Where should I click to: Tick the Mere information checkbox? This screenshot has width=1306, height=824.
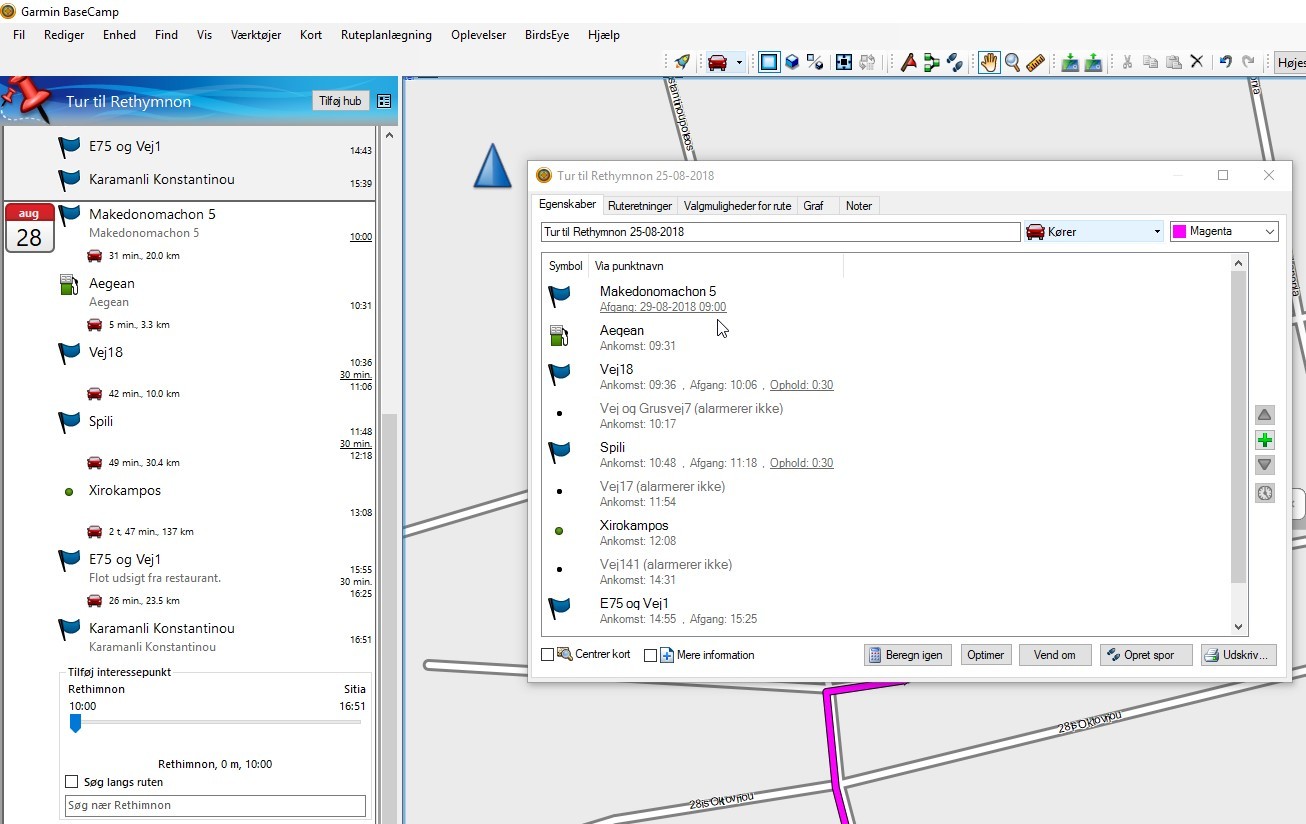(x=651, y=655)
